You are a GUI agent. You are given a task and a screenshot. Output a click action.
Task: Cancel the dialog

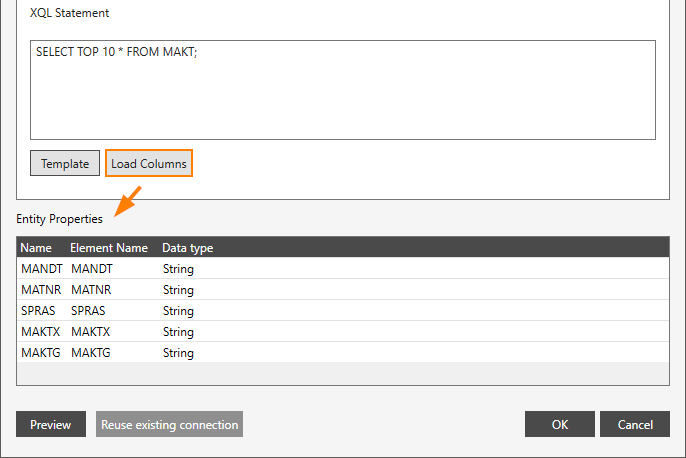click(635, 424)
